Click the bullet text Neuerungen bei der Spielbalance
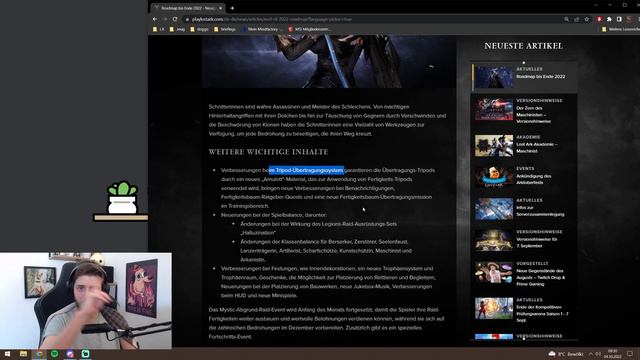This screenshot has width=640, height=360. pyautogui.click(x=273, y=215)
